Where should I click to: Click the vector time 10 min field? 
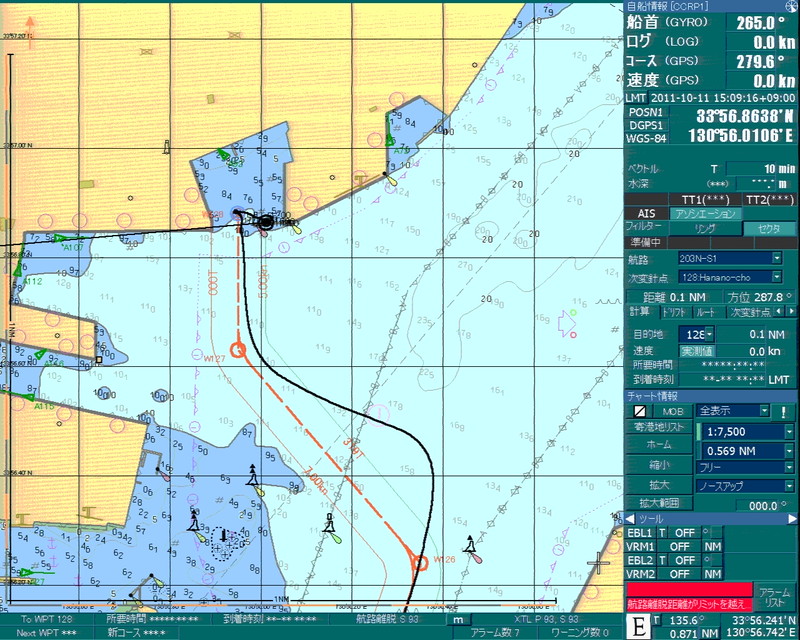click(x=760, y=168)
